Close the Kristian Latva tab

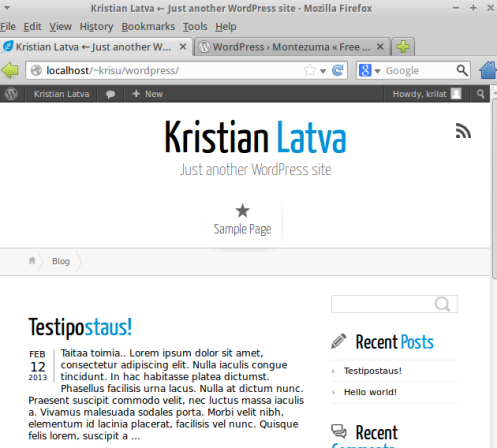coord(183,47)
